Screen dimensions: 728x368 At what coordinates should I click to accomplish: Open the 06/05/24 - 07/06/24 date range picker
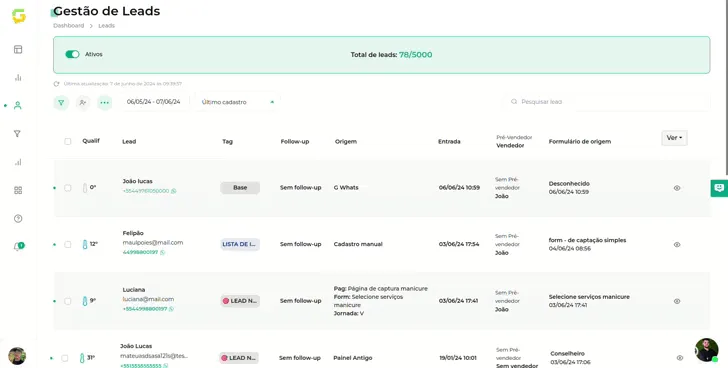[154, 102]
